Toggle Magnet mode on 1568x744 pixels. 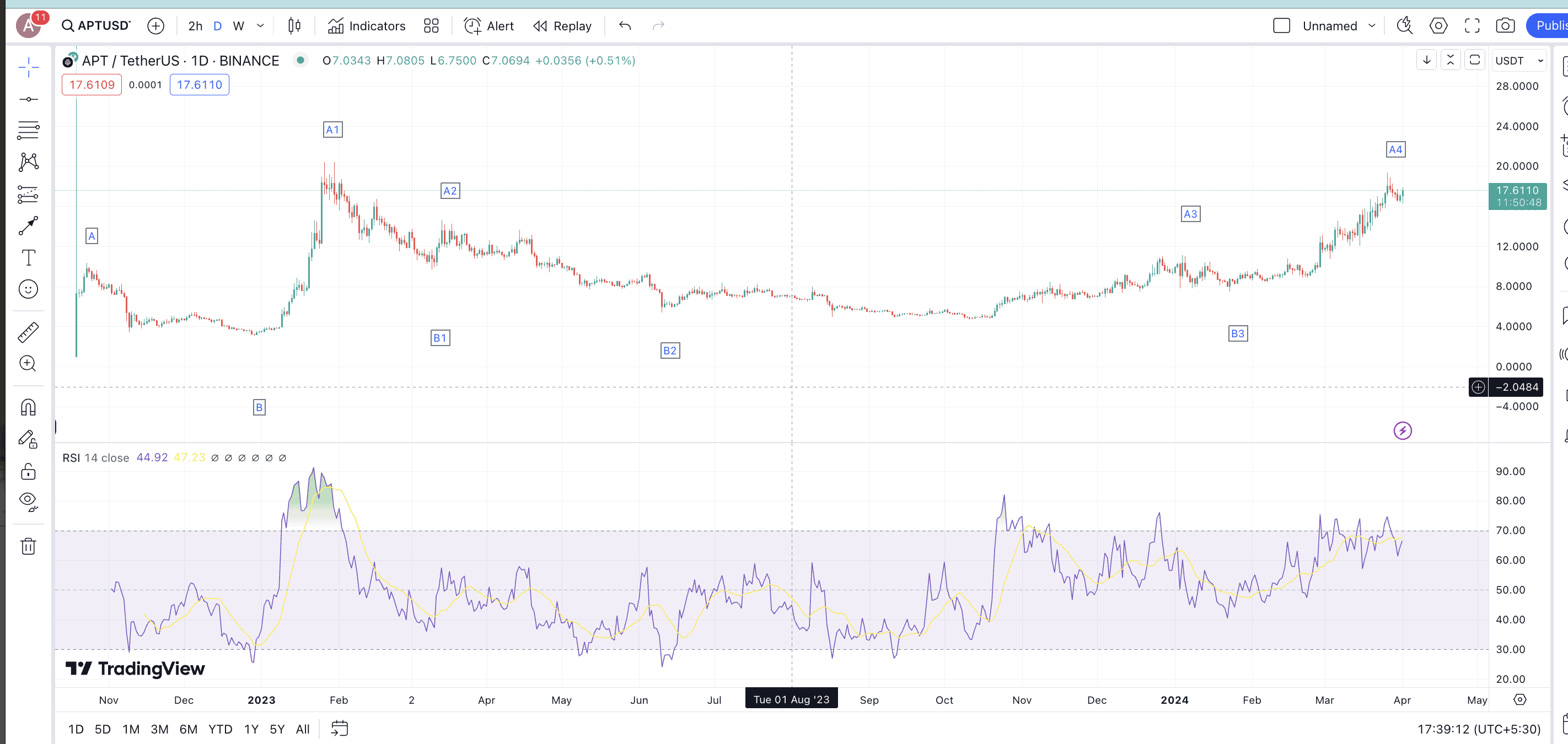point(28,407)
